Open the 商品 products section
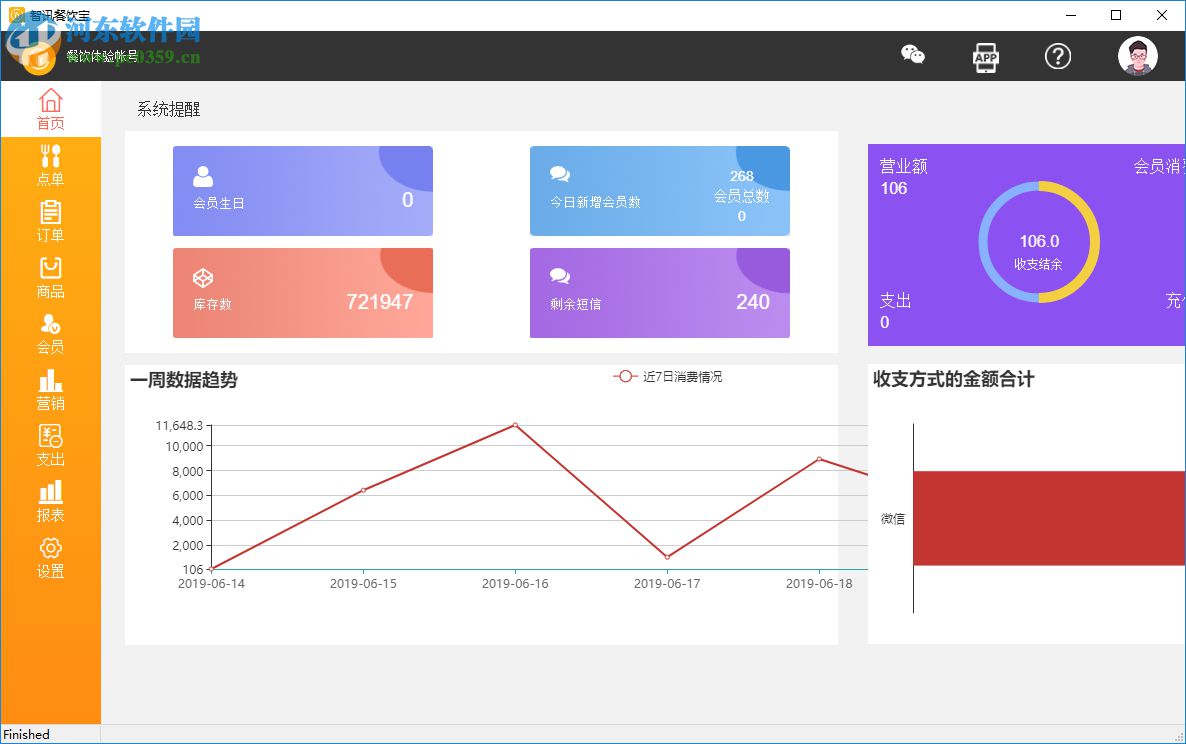The image size is (1186, 744). pos(51,277)
